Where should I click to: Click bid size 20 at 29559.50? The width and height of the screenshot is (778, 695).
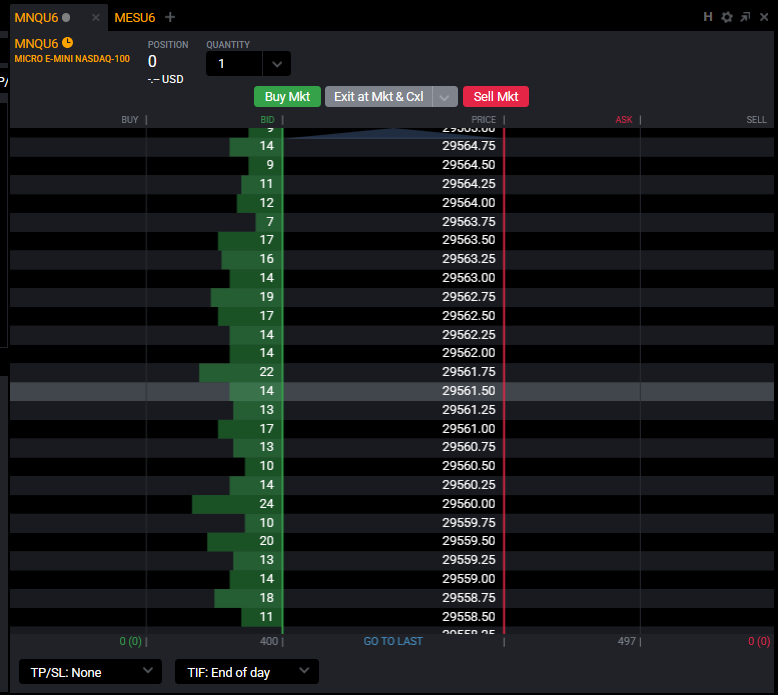coord(266,541)
